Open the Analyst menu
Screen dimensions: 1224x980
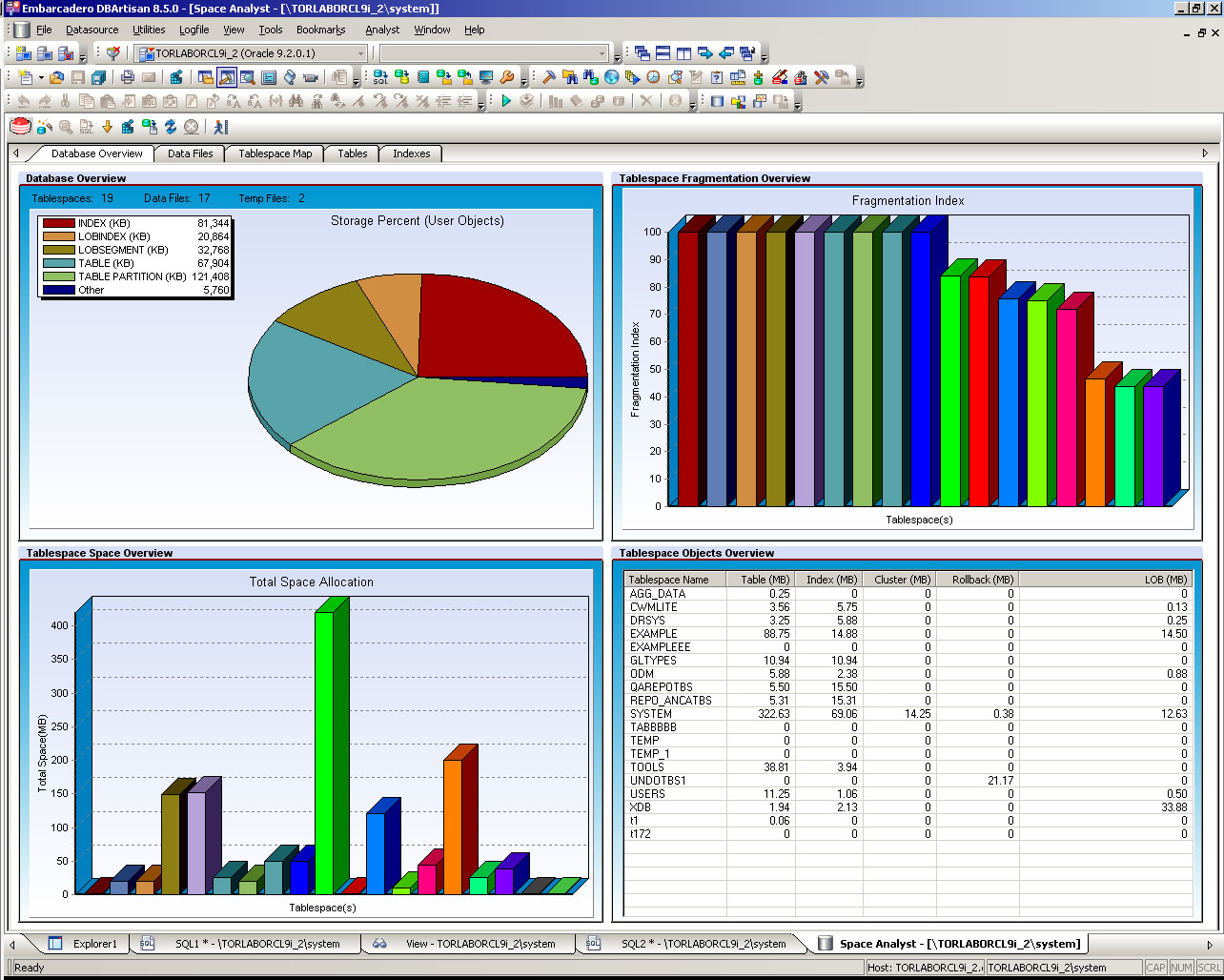tap(382, 31)
